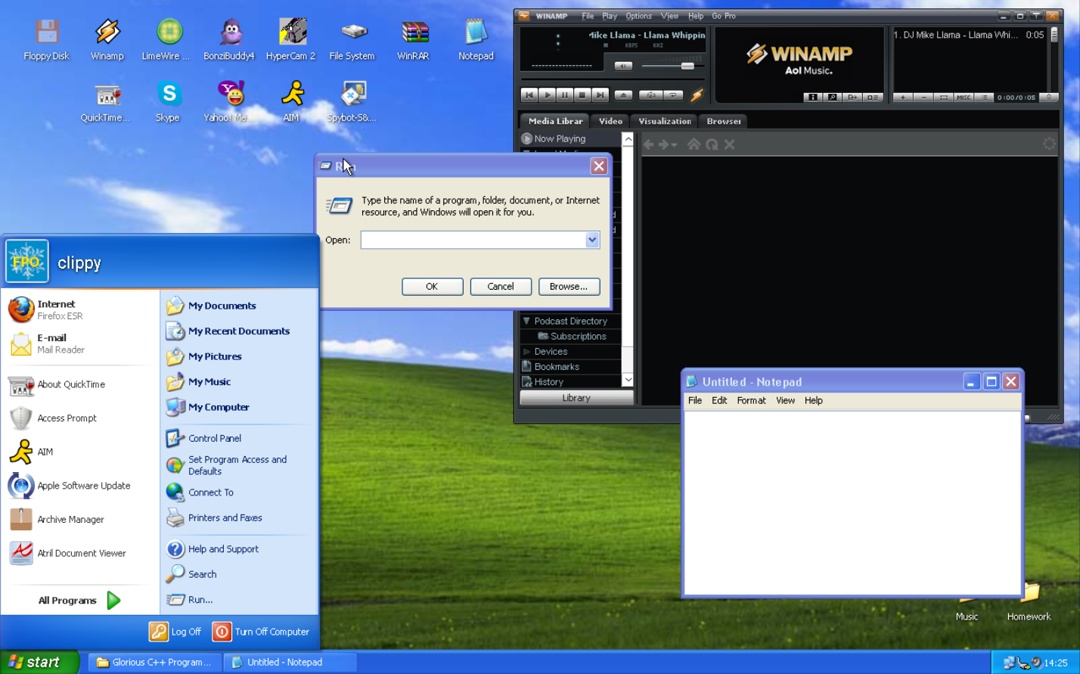Toggle repeat in Winamp
The height and width of the screenshot is (674, 1080).
coord(673,95)
